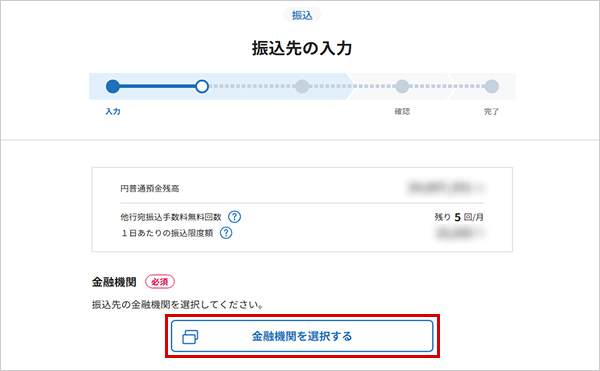Click the 振込先の金融機関を選択してください instruction text
The width and height of the screenshot is (600, 371).
click(x=178, y=305)
